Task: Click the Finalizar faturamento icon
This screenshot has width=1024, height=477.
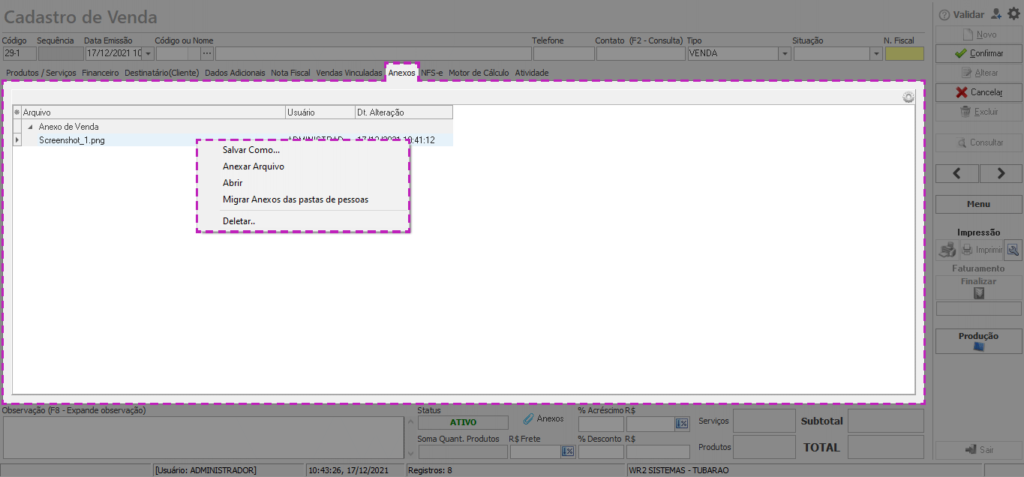Action: pos(979,294)
